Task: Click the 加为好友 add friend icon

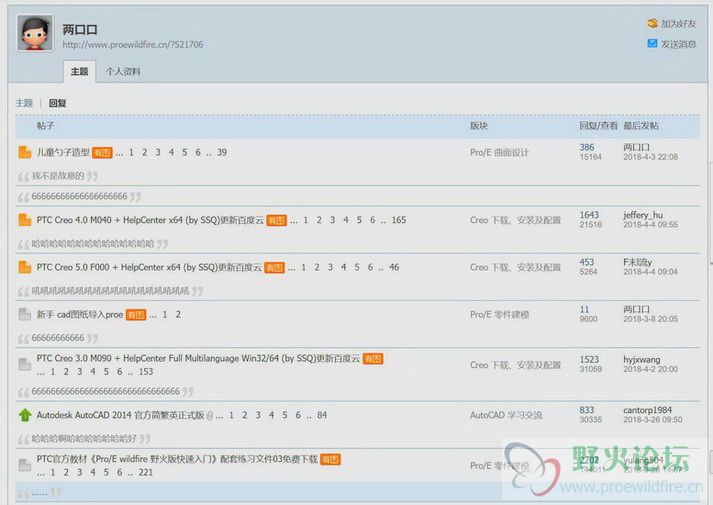Action: coord(653,23)
